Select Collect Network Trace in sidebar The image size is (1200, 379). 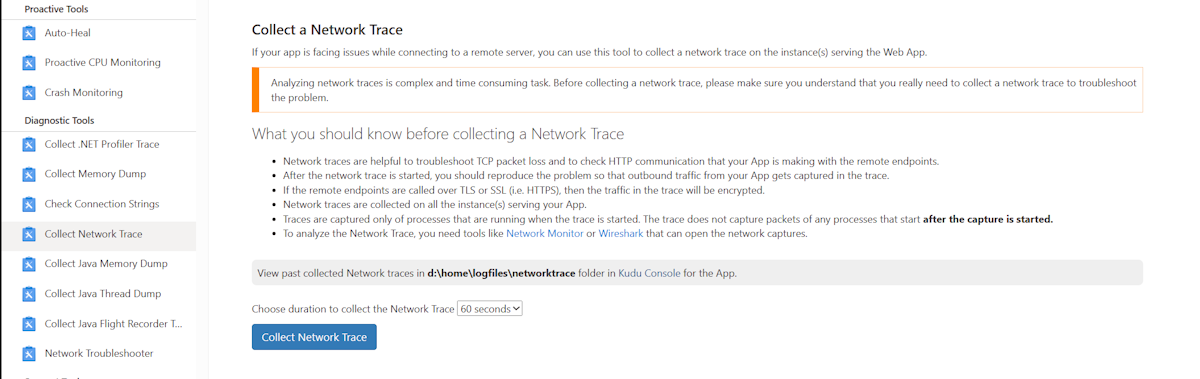click(x=98, y=234)
